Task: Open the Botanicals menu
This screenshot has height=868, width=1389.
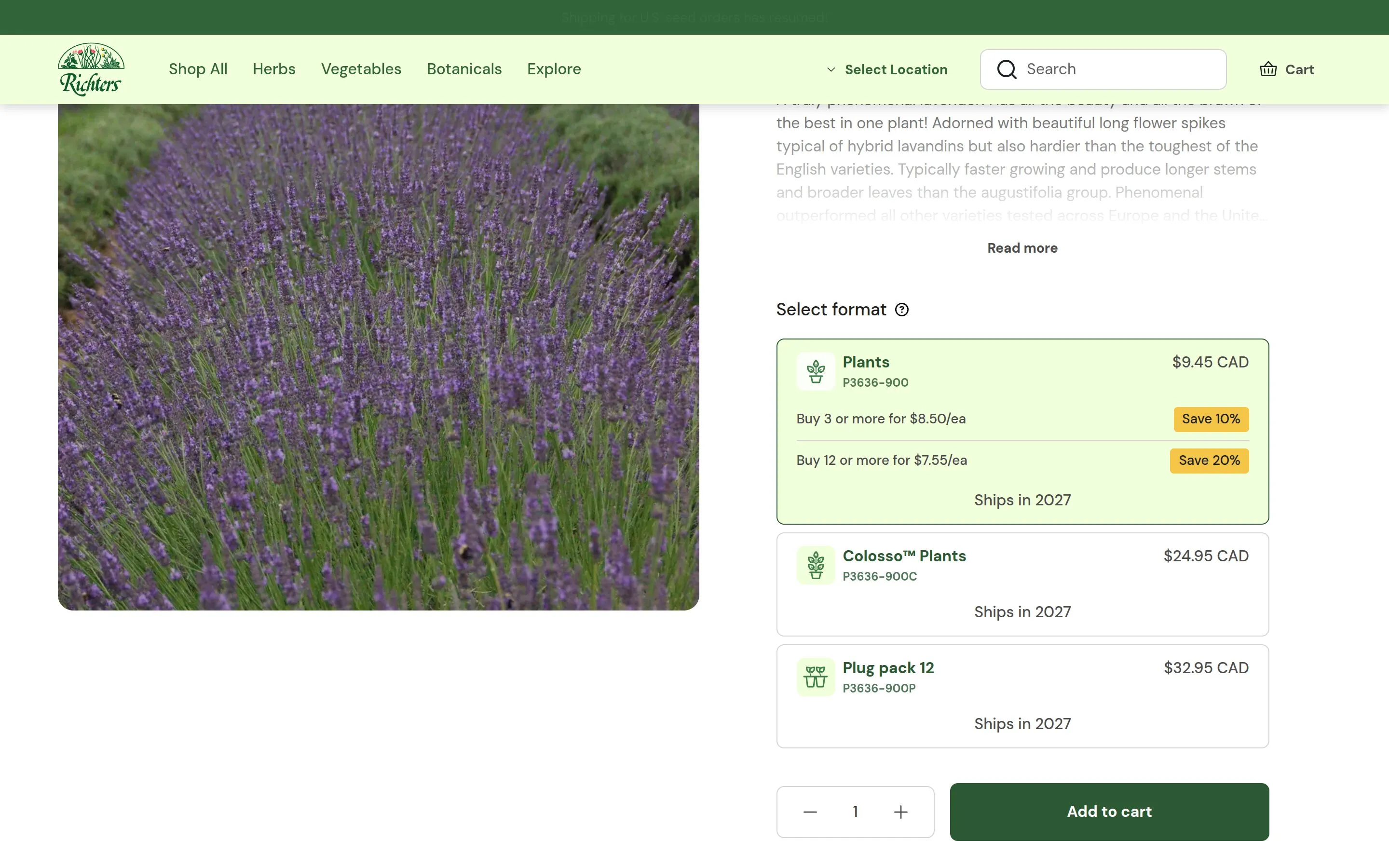Action: (464, 69)
